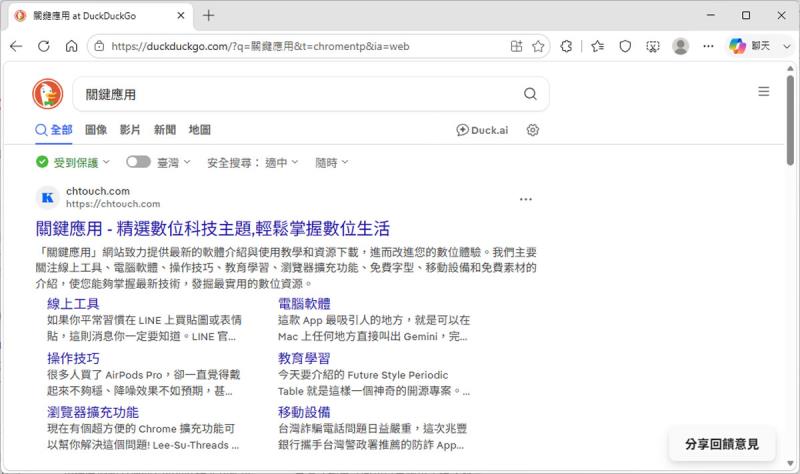Open browser Settings and more ellipsis
The height and width of the screenshot is (474, 800).
click(708, 46)
